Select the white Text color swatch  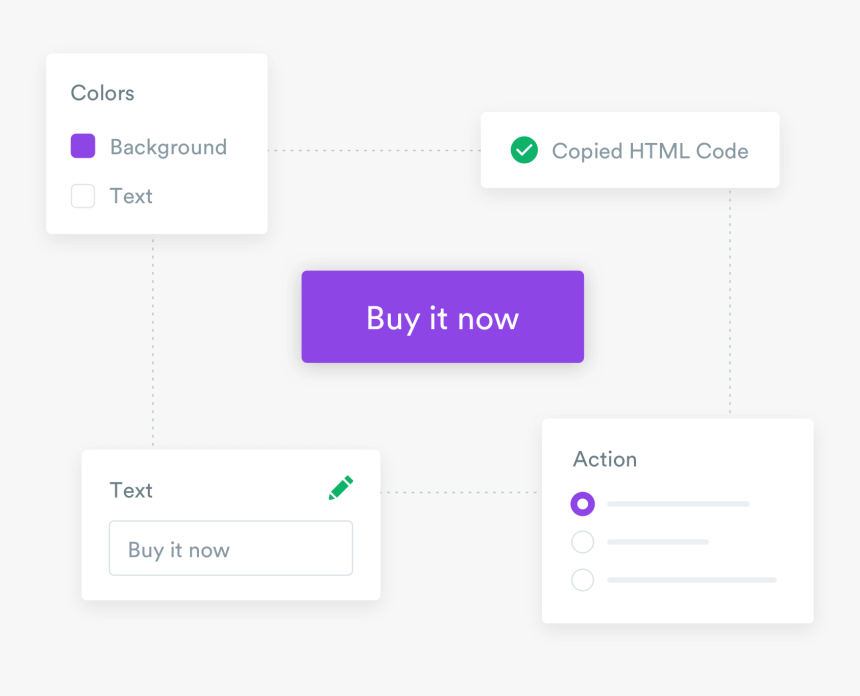click(x=83, y=196)
